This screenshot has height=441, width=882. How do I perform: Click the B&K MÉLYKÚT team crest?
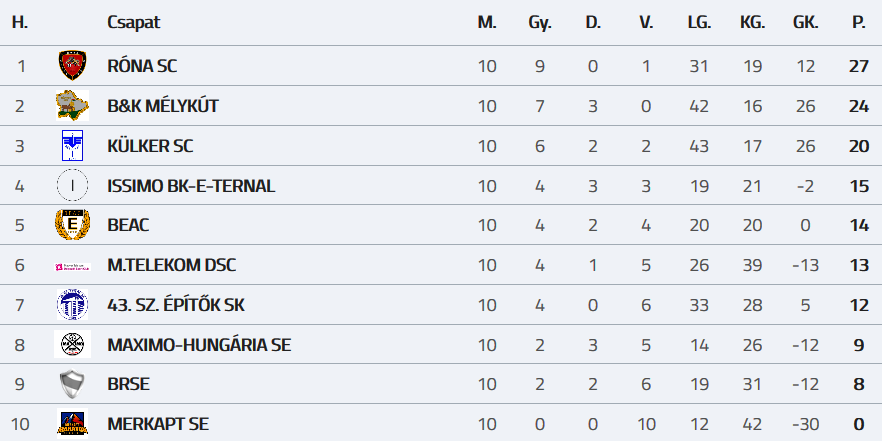(72, 106)
